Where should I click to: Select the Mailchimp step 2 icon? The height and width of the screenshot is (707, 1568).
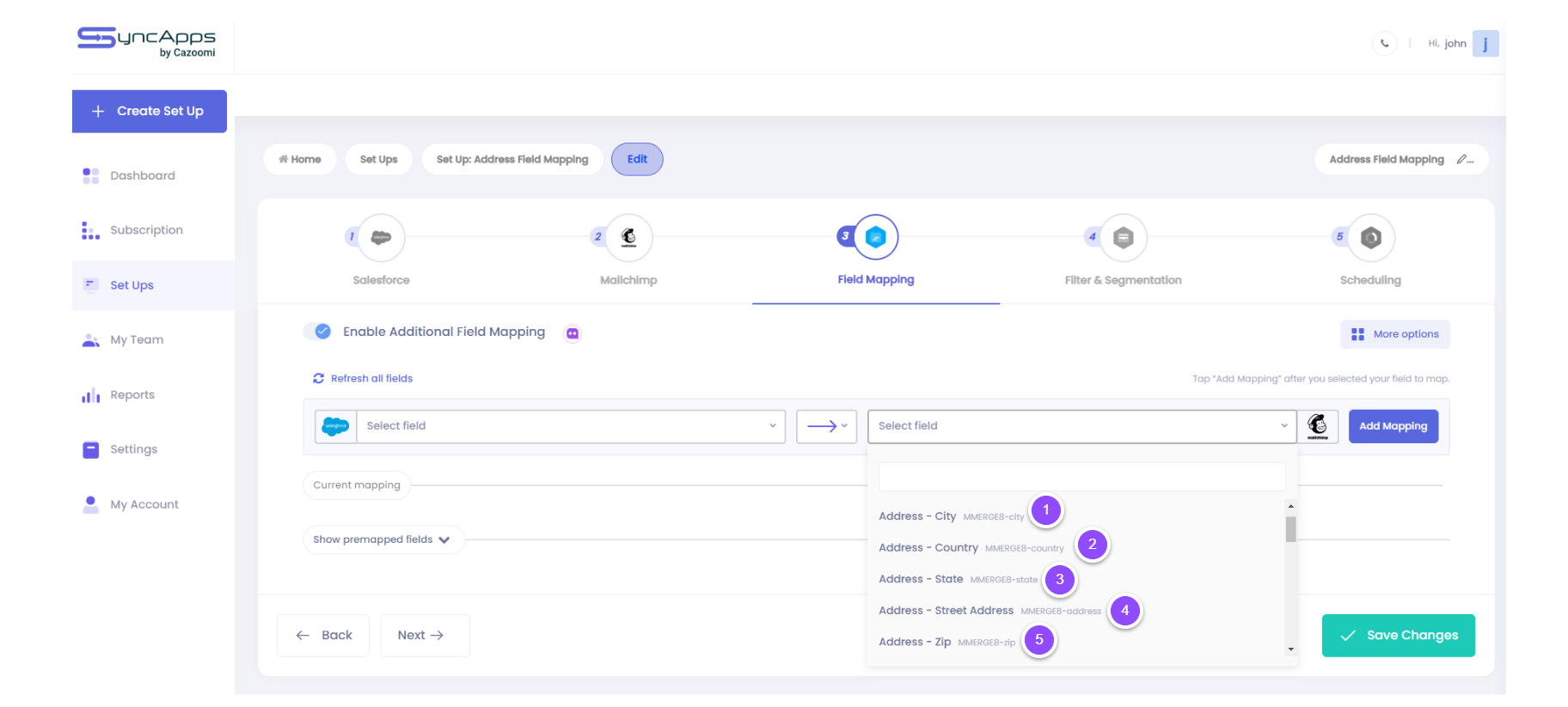click(x=628, y=237)
